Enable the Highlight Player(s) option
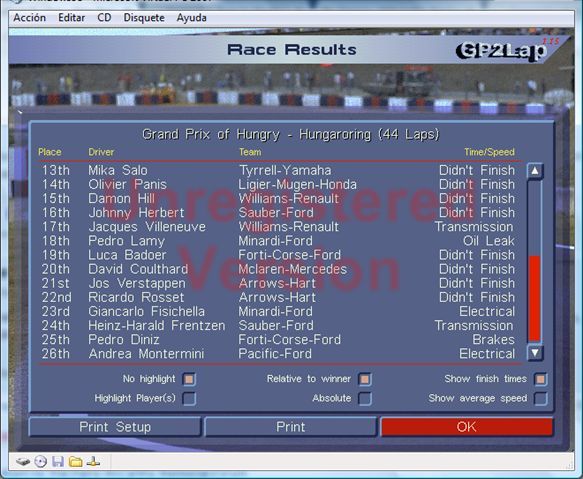 coord(189,398)
